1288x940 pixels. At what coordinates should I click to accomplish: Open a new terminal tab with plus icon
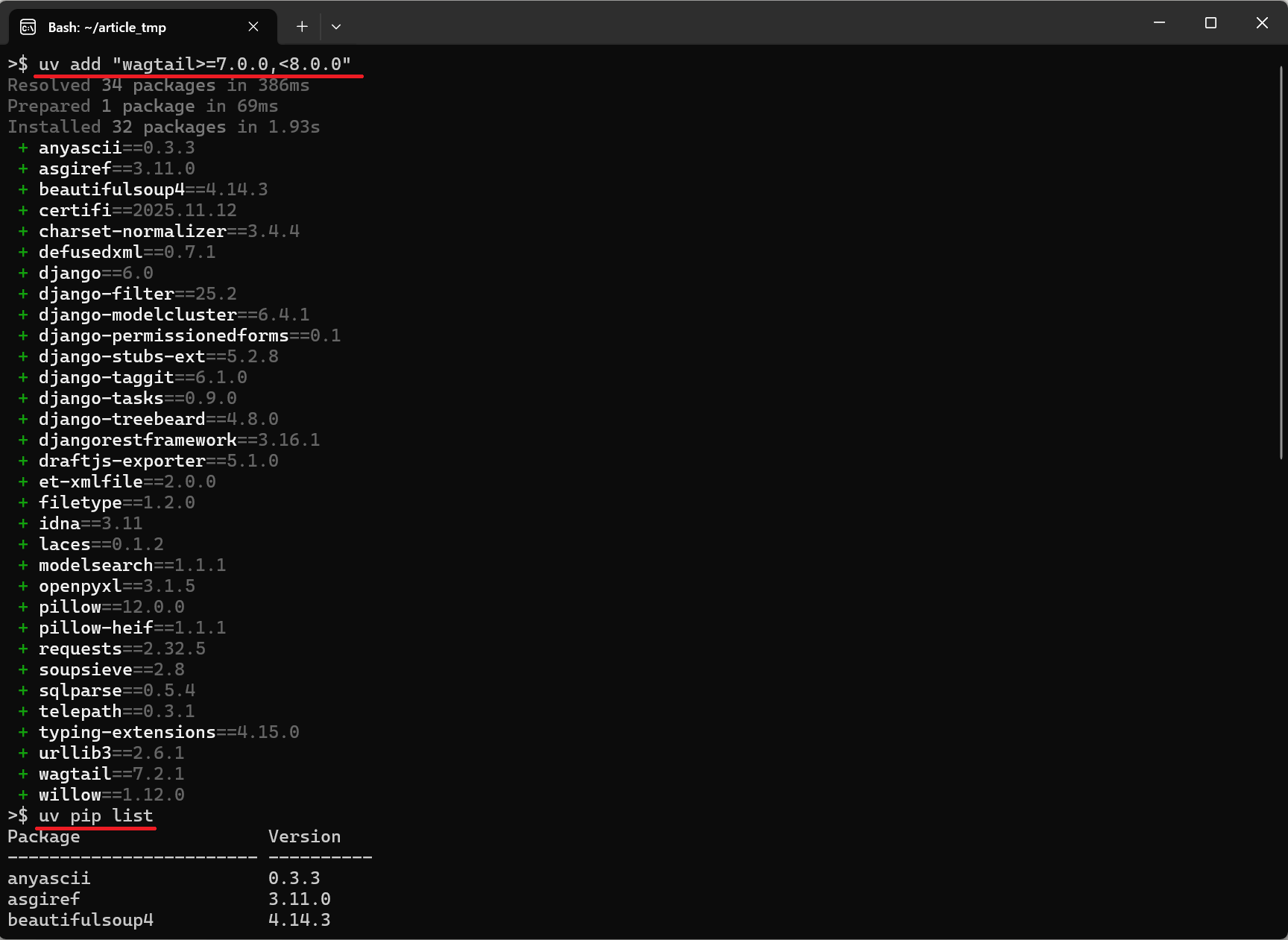[301, 26]
